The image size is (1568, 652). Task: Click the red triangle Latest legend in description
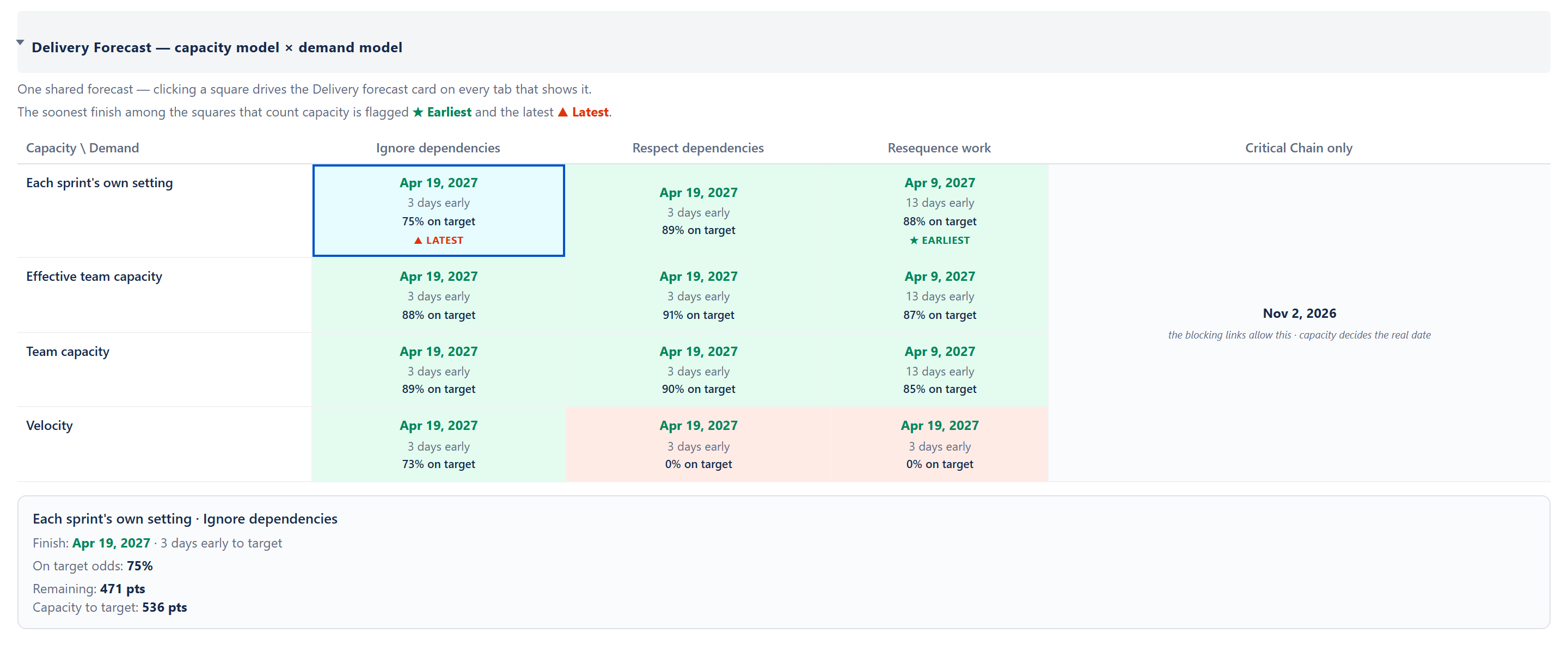583,112
